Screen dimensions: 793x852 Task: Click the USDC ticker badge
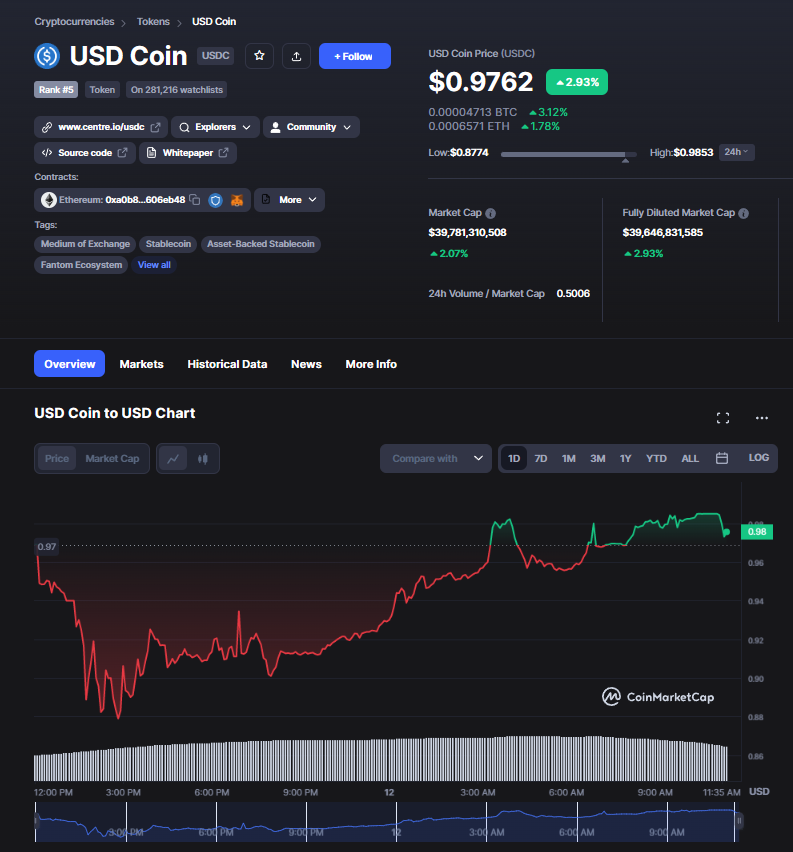point(215,55)
